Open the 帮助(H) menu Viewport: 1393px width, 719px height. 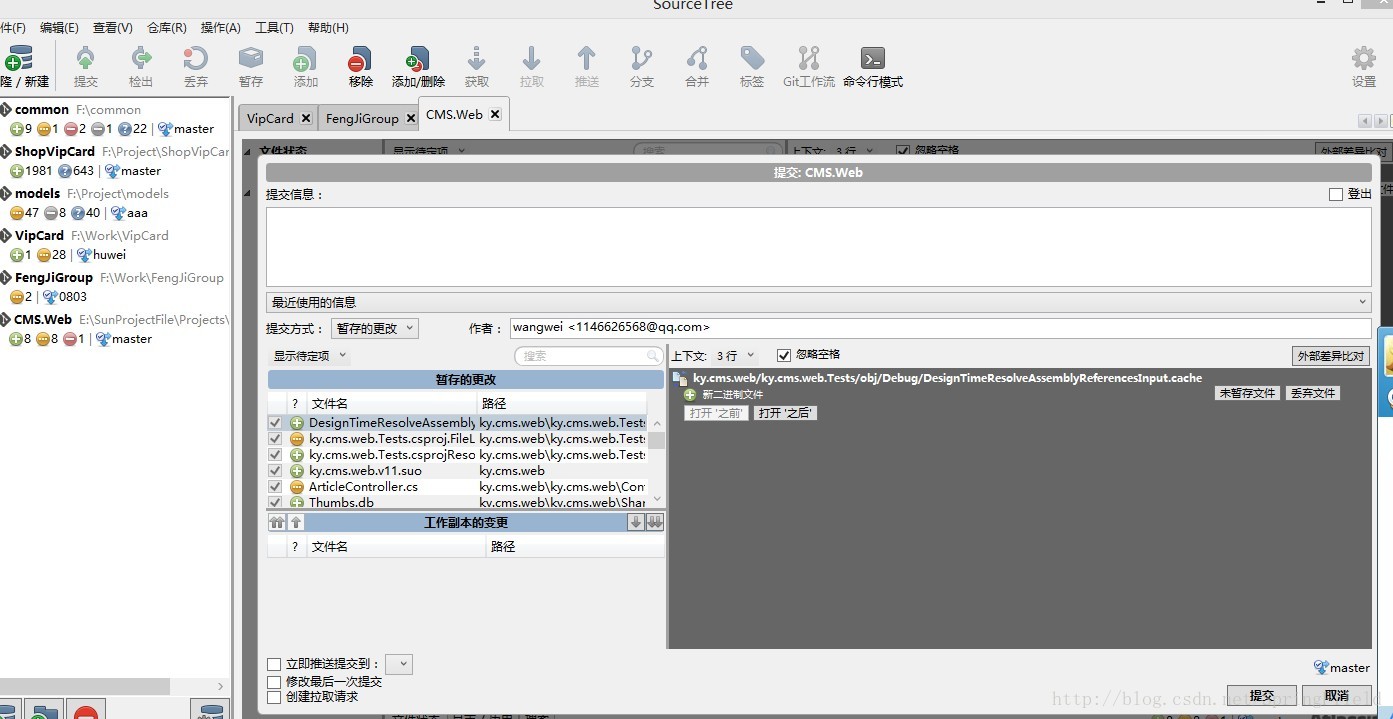(x=328, y=28)
